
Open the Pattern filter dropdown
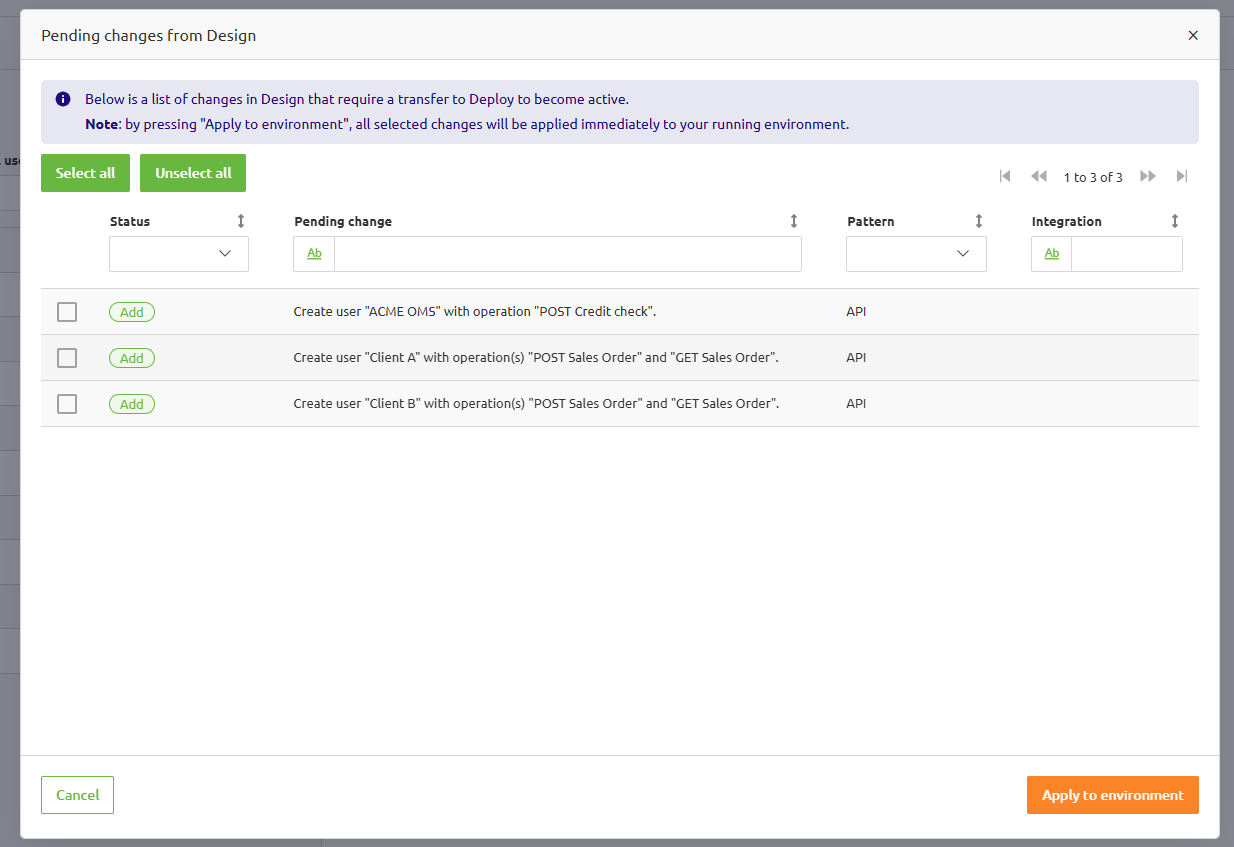916,254
